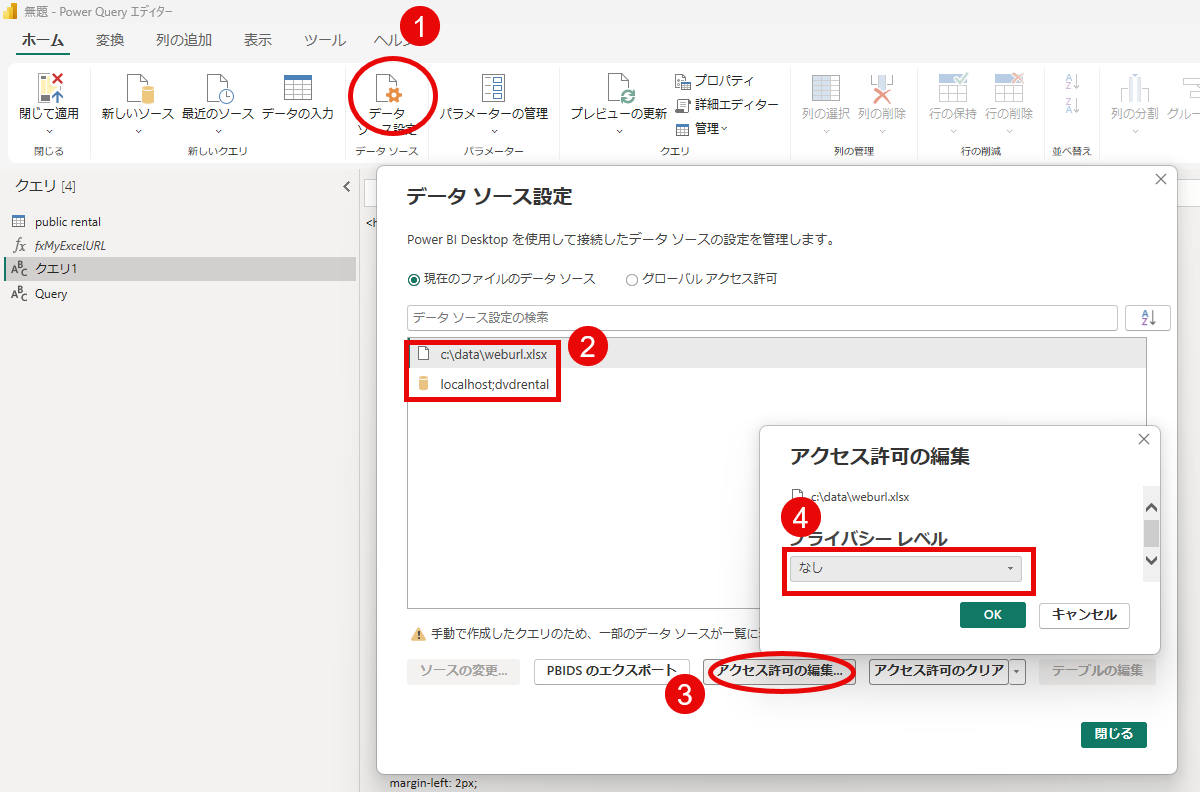Viewport: 1200px width, 792px height.
Task: Open Recent Sources (最近のソース) icon
Action: pyautogui.click(x=218, y=88)
